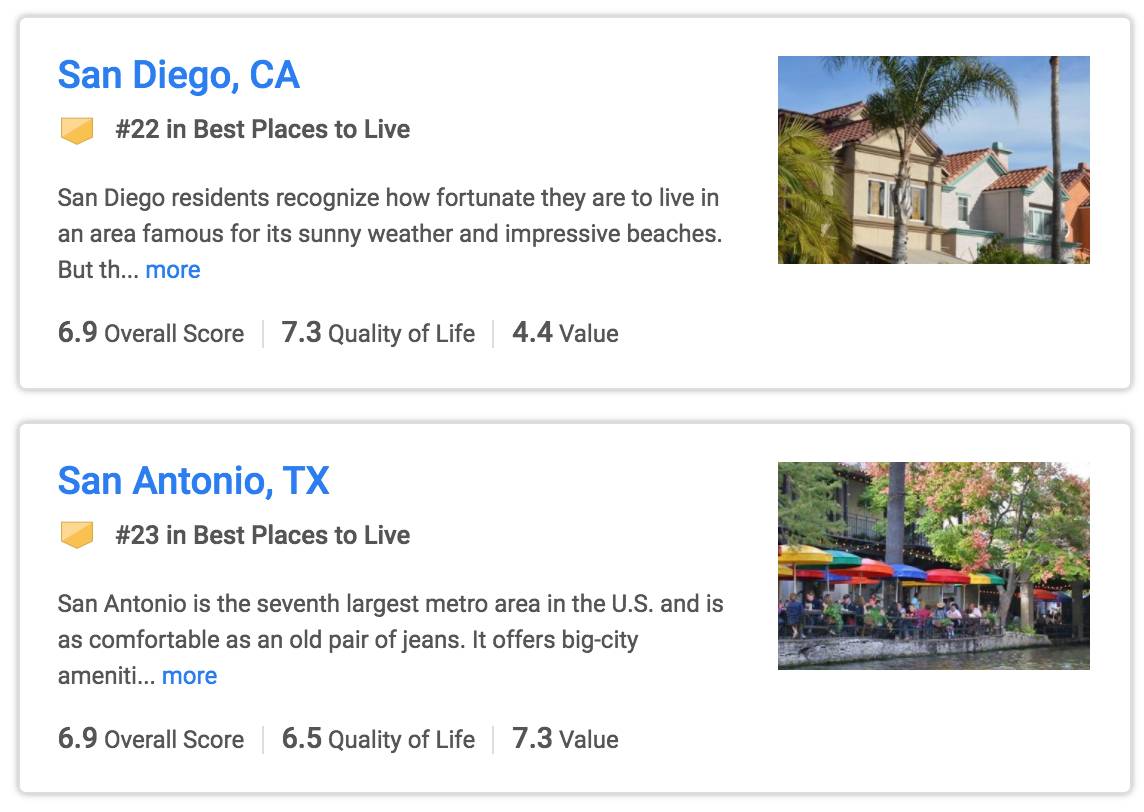Expand San Antonio description with the more link
Image resolution: width=1144 pixels, height=812 pixels.
click(x=189, y=676)
